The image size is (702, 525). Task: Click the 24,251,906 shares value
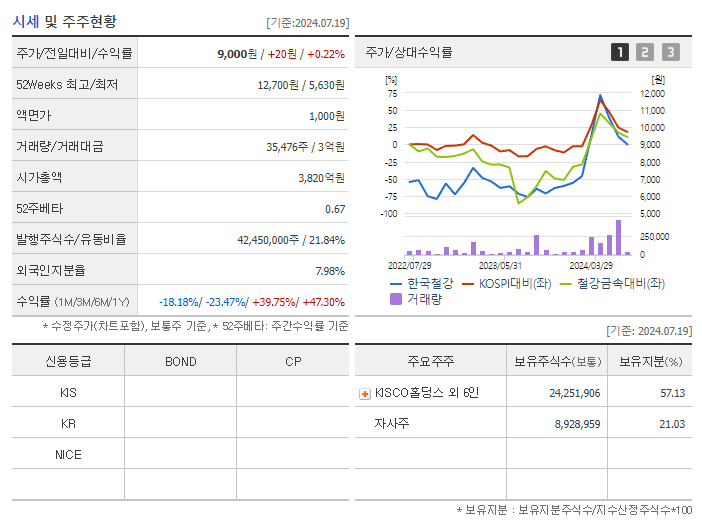pyautogui.click(x=575, y=393)
